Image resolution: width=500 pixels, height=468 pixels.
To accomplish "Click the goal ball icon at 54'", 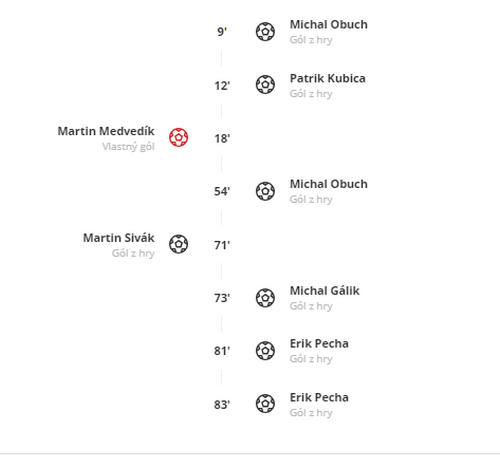I will (x=265, y=191).
